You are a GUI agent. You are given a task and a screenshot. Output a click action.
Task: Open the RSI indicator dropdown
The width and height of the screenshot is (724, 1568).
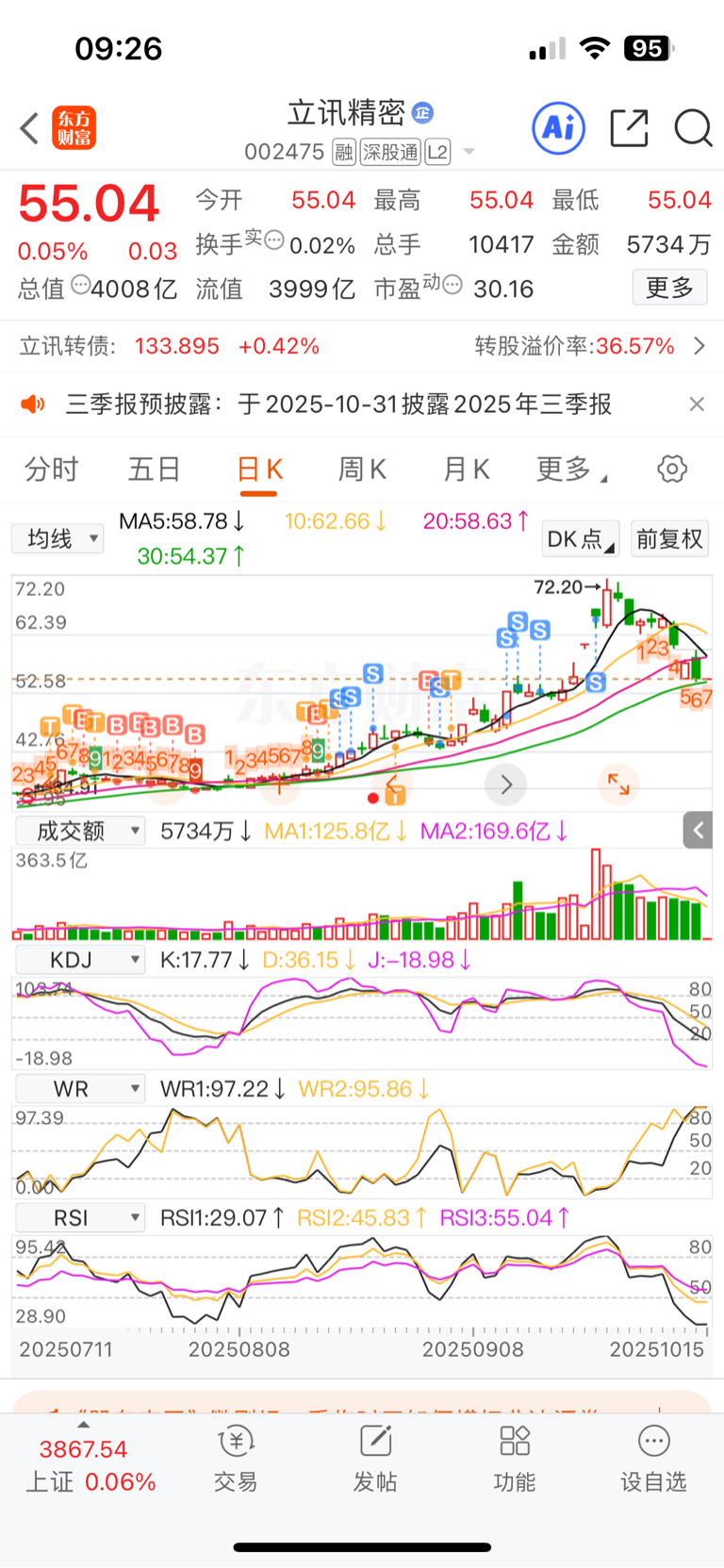tap(80, 1217)
